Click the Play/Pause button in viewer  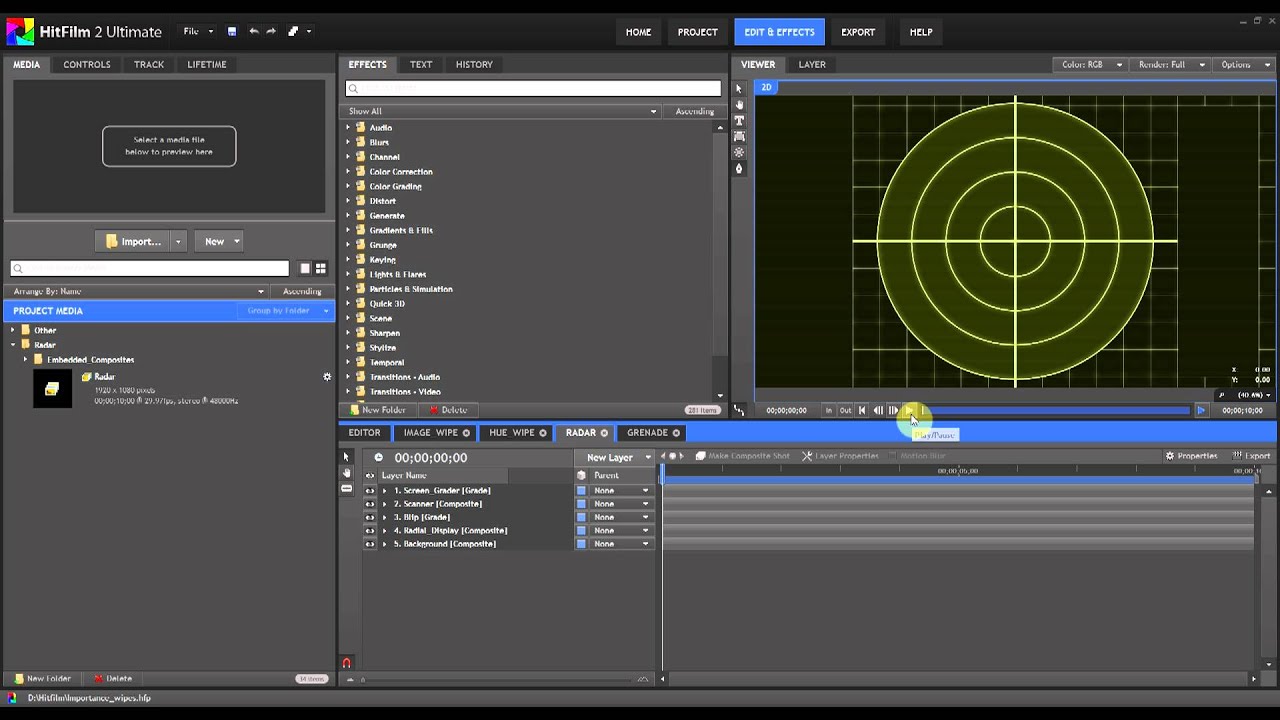(x=909, y=410)
